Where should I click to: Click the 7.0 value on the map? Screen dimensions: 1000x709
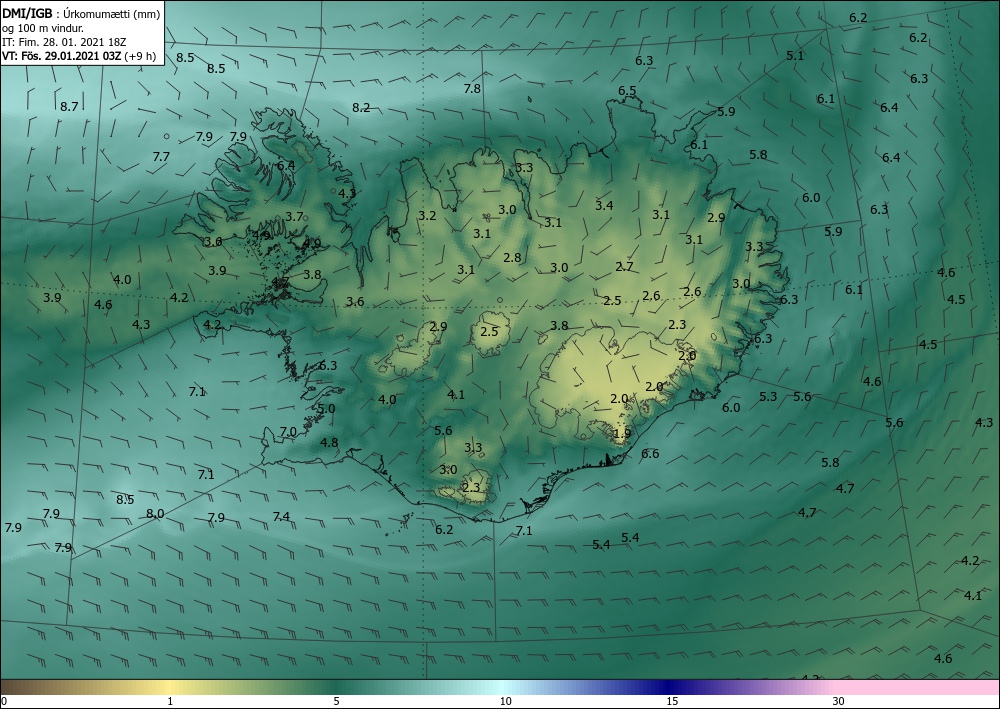(288, 432)
